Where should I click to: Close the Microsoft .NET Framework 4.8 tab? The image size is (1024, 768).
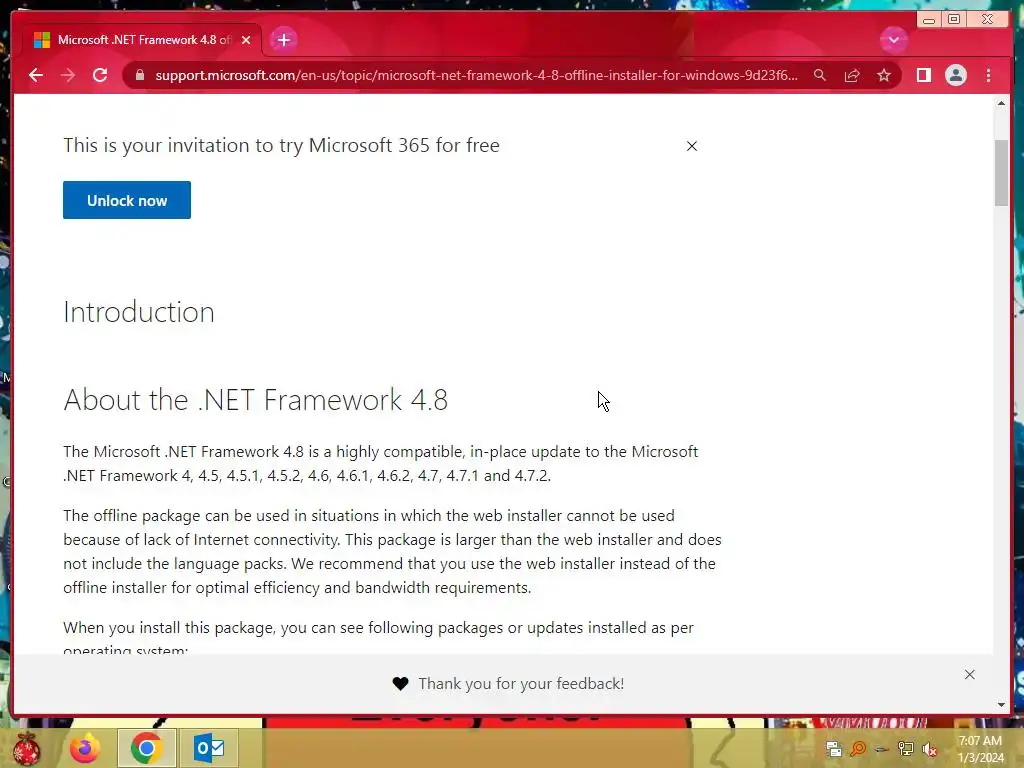246,40
